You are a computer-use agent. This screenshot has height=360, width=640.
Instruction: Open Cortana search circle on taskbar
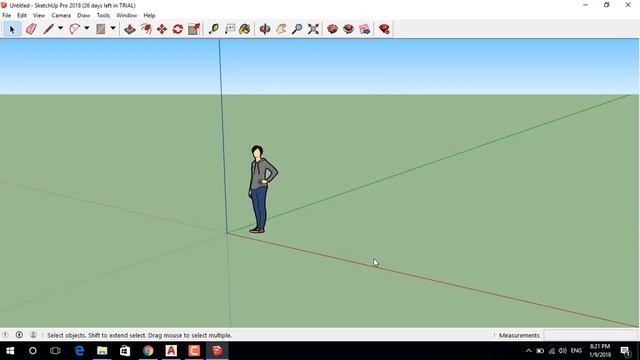(33, 351)
